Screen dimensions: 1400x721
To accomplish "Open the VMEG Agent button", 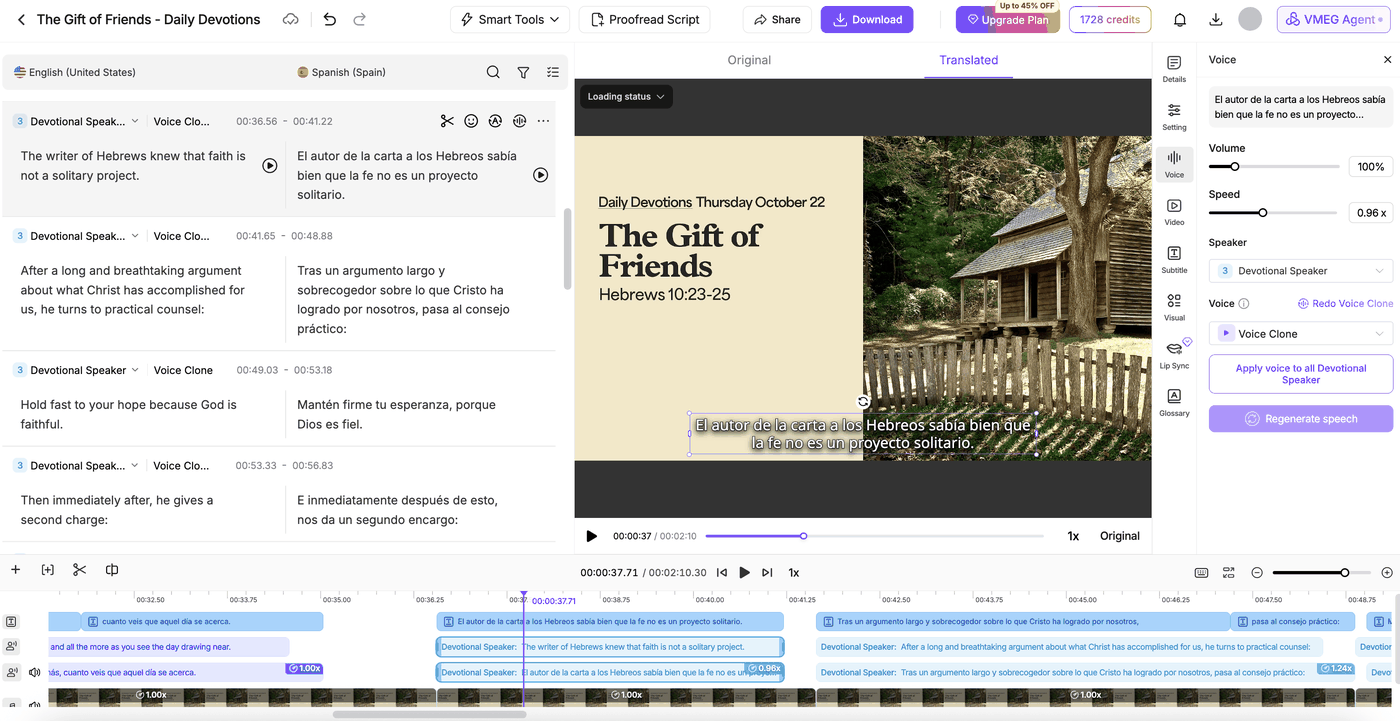I will pyautogui.click(x=1334, y=19).
